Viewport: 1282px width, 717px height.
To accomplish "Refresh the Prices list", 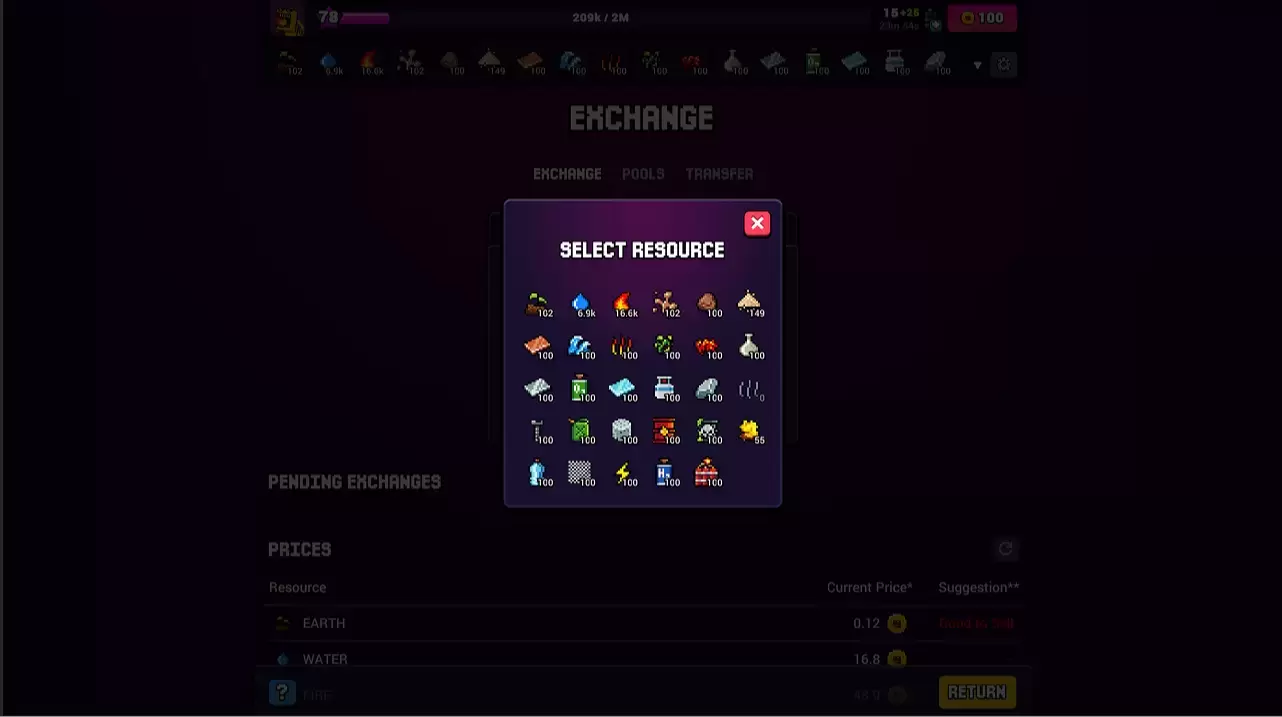I will (1005, 549).
